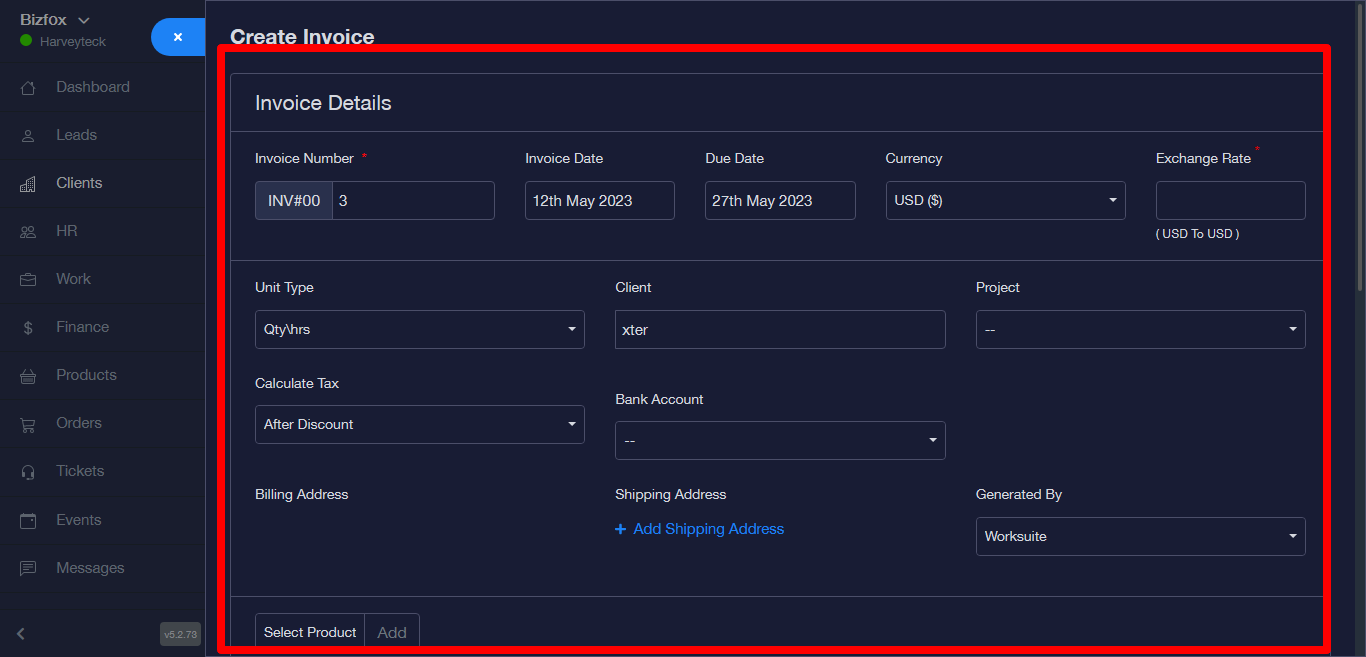Click the Tickets headset icon
This screenshot has height=657, width=1366.
click(28, 472)
